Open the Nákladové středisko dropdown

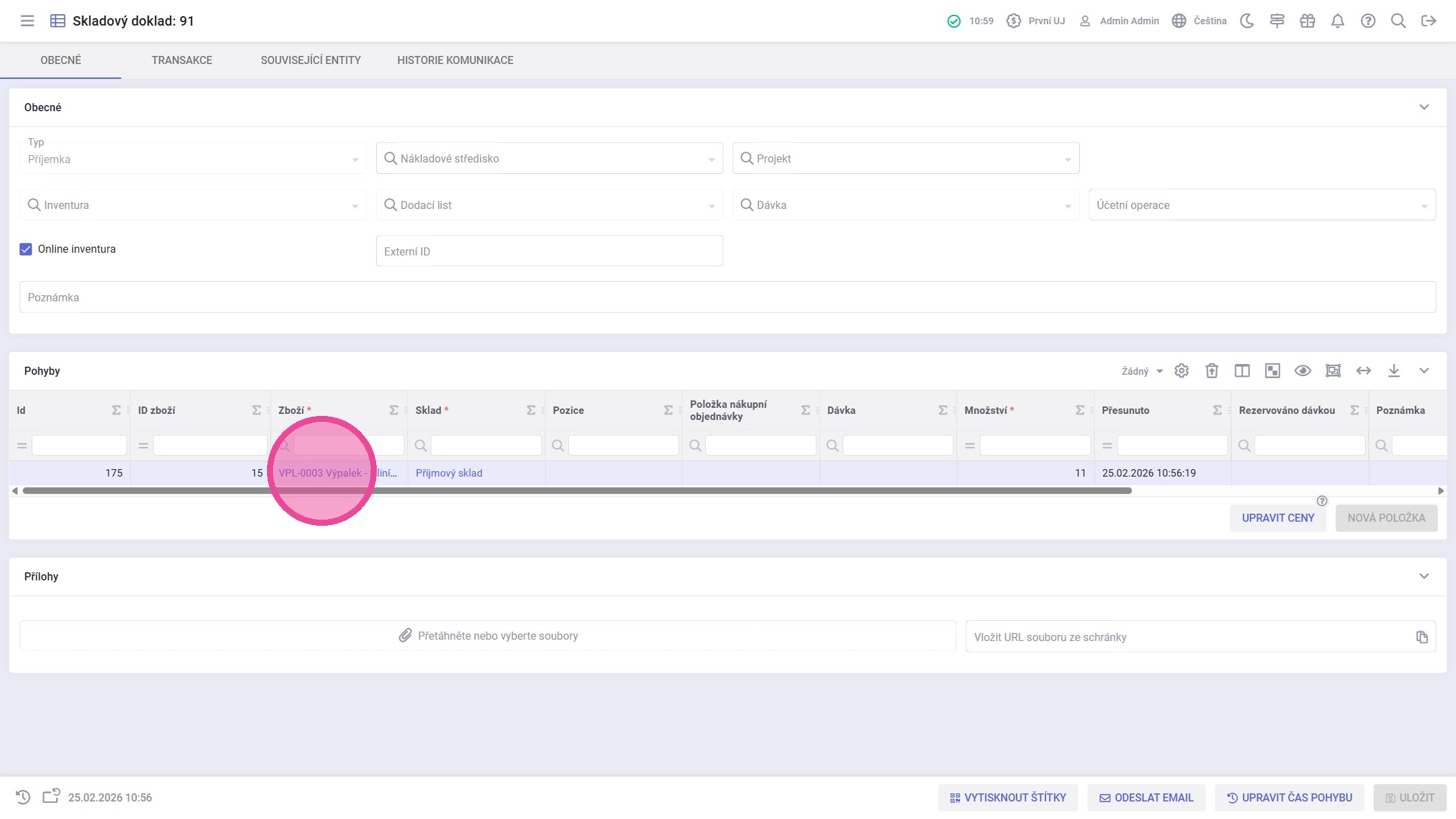(x=549, y=158)
